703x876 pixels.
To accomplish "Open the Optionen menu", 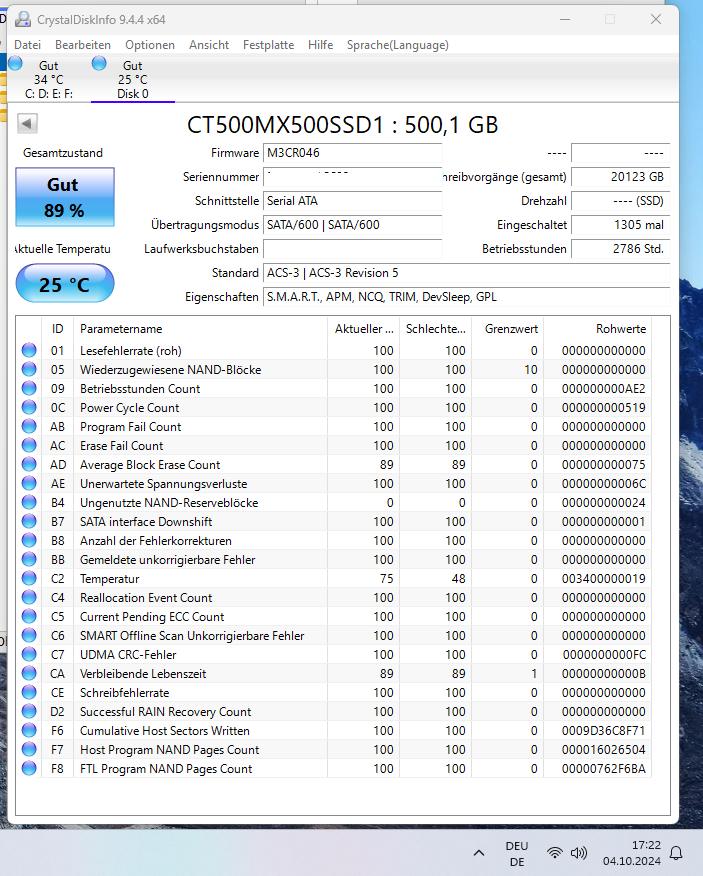I will point(150,45).
